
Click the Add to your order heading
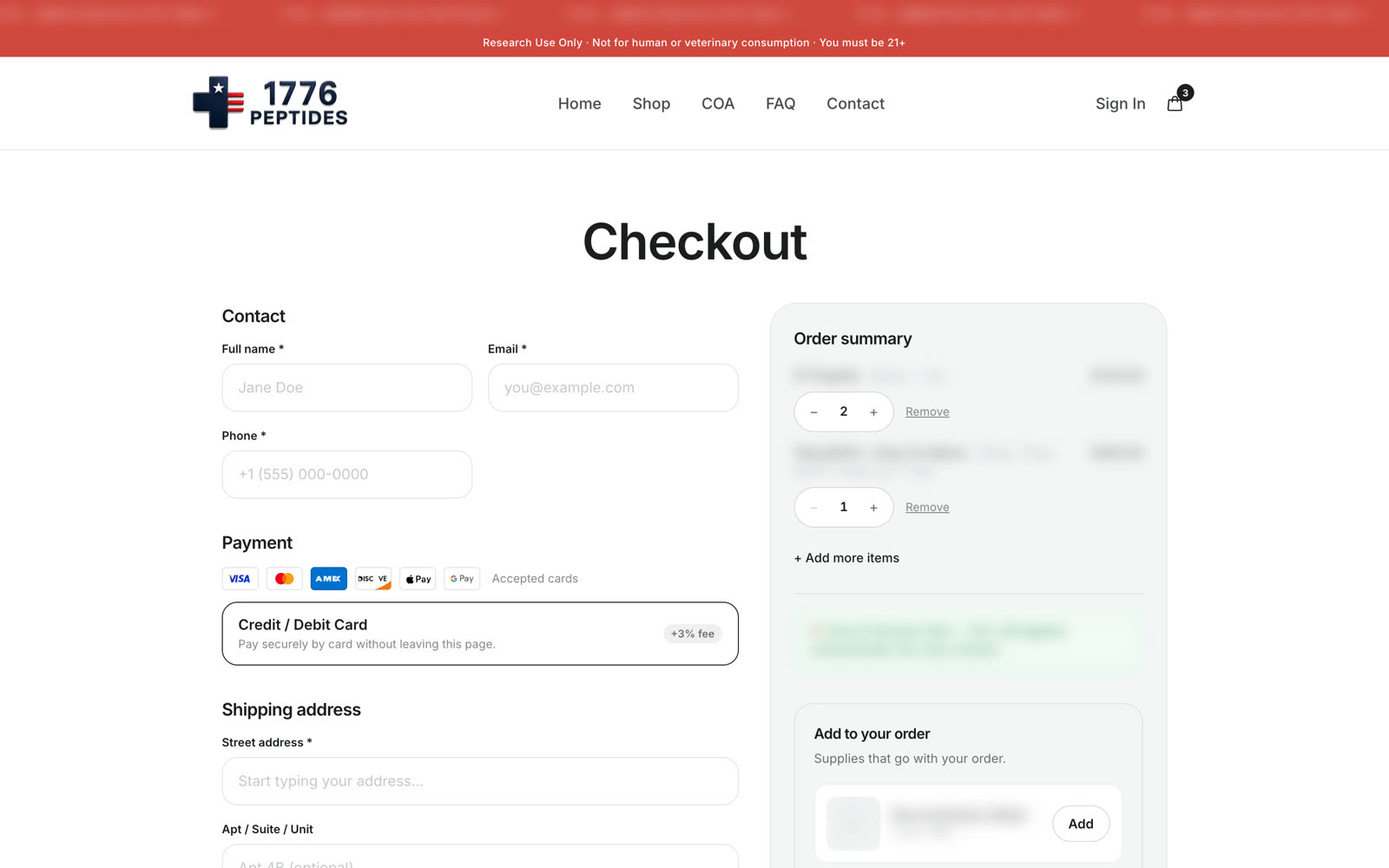[872, 734]
